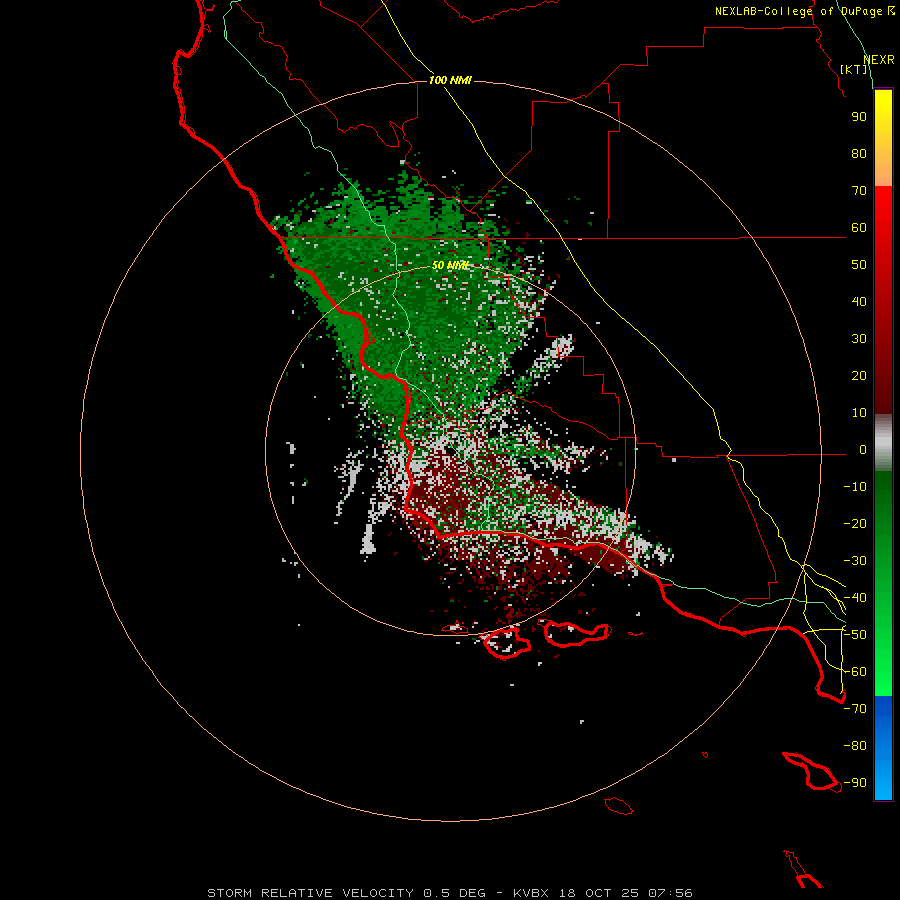
Task: Click the 100 NMI range ring label
Action: point(450,80)
